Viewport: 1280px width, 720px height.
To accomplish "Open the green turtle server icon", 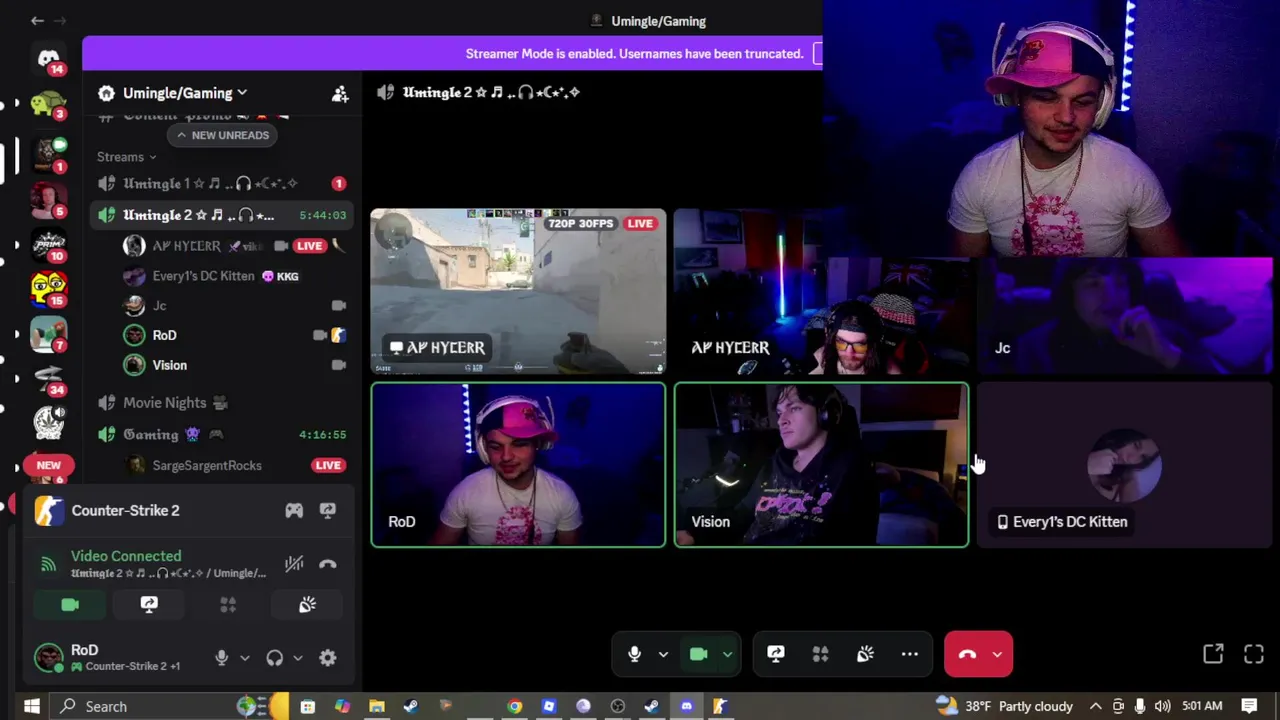I will tap(48, 104).
